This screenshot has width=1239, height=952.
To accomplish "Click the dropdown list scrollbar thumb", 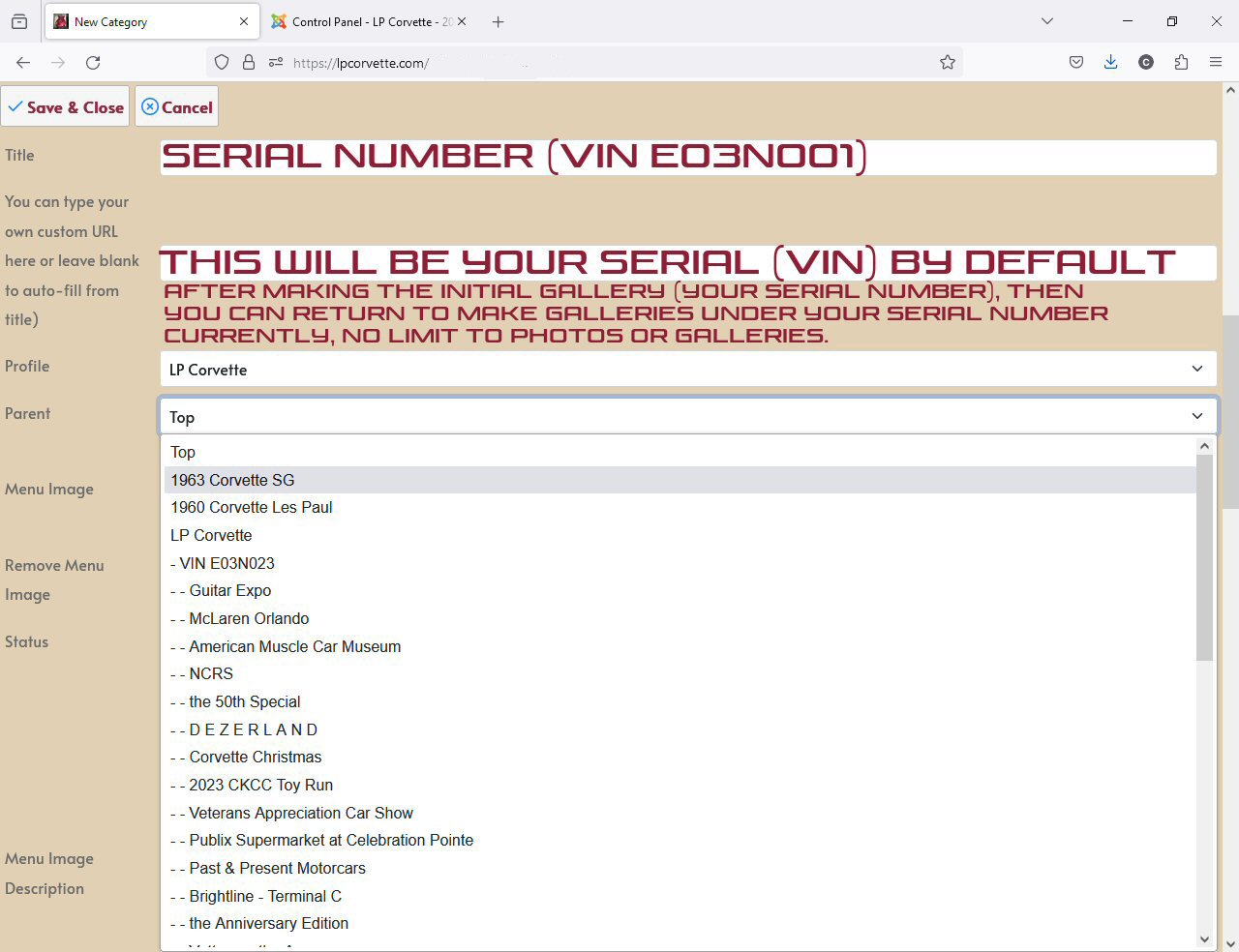I will (1205, 558).
